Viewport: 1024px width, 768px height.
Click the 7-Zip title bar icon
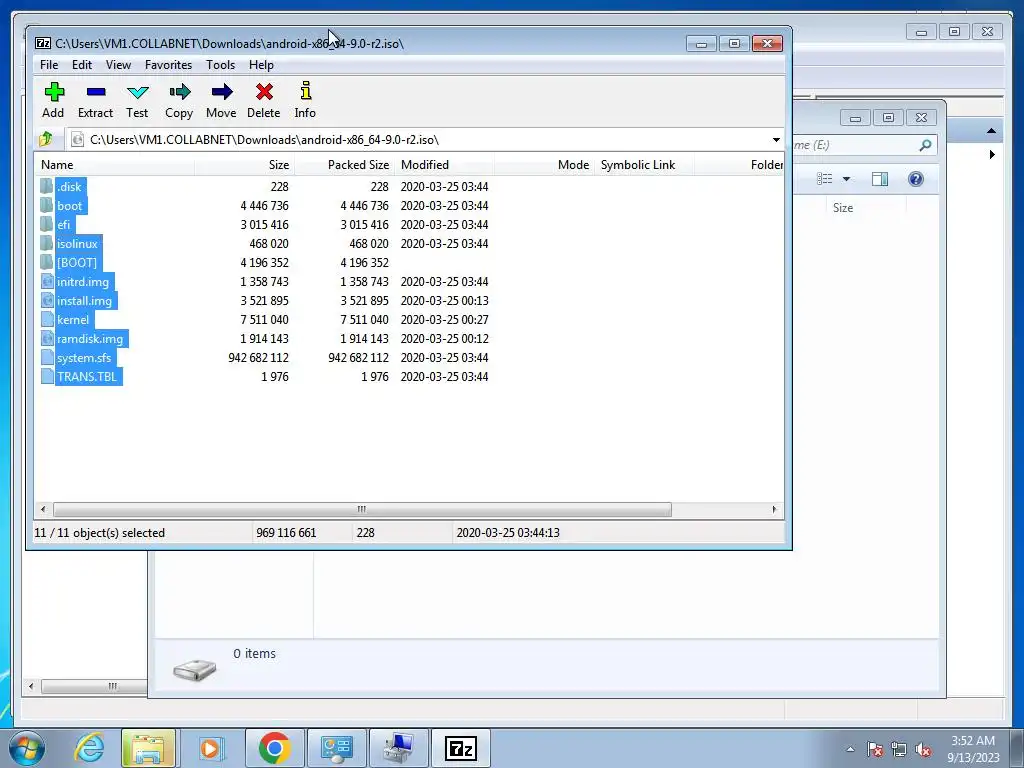(43, 43)
